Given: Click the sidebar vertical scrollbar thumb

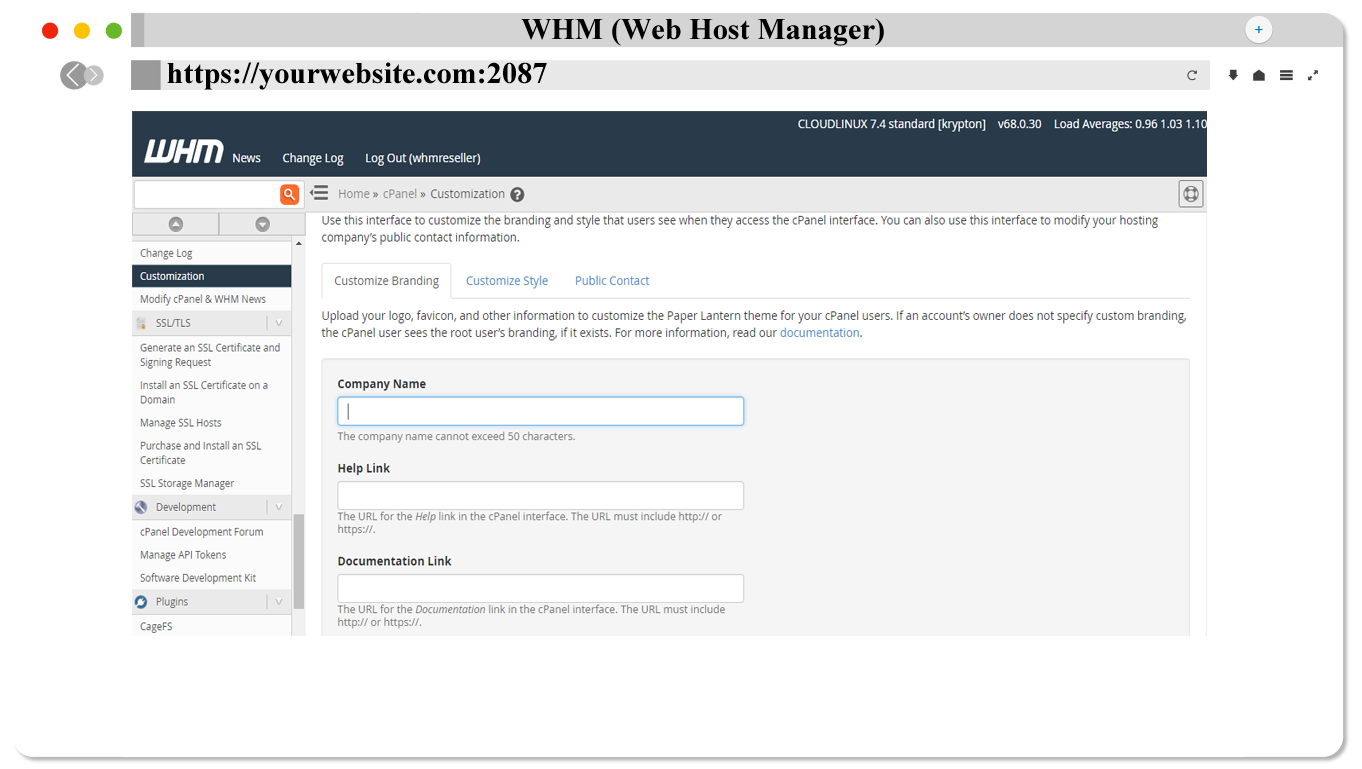Looking at the screenshot, I should pyautogui.click(x=298, y=562).
